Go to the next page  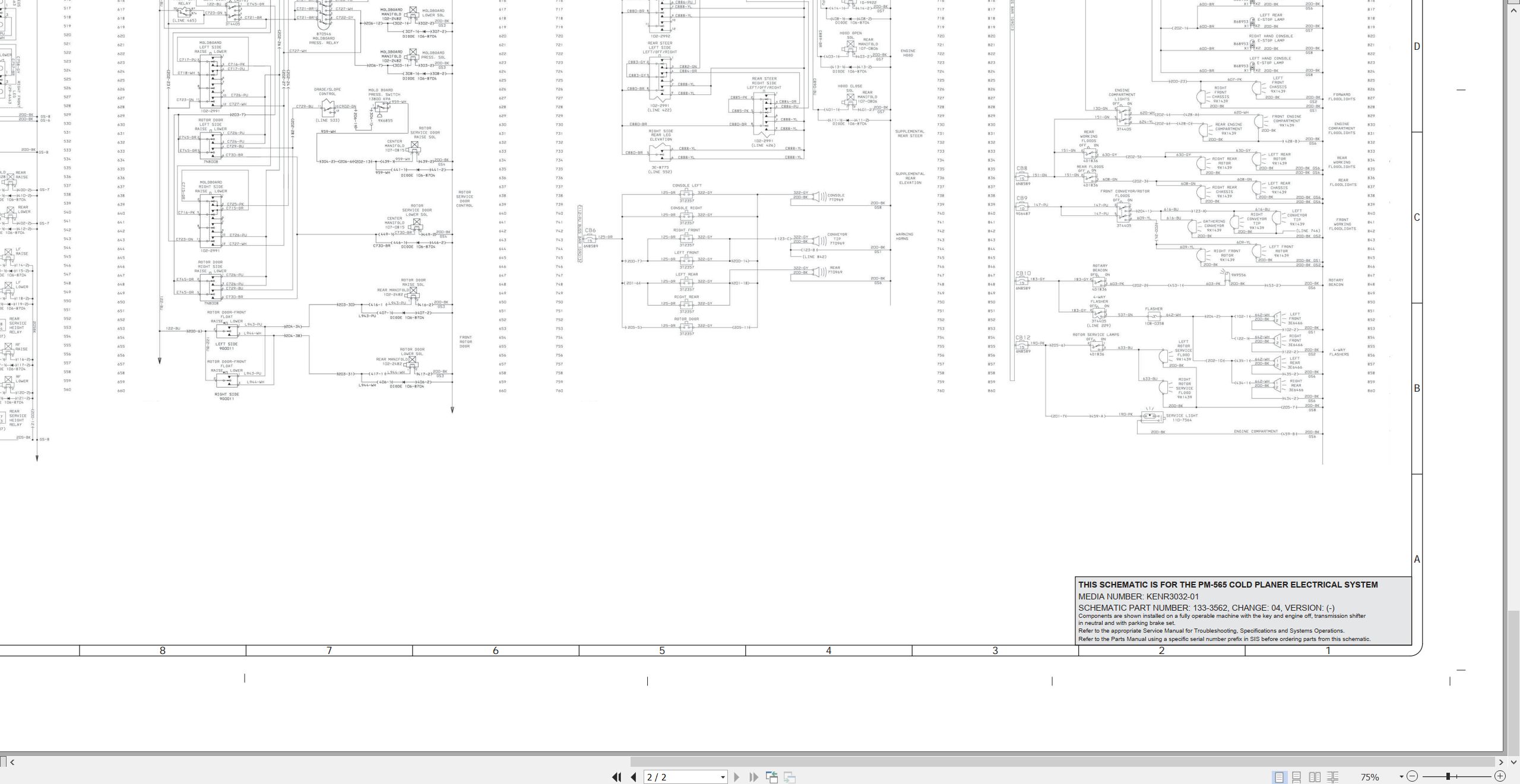coord(737,777)
